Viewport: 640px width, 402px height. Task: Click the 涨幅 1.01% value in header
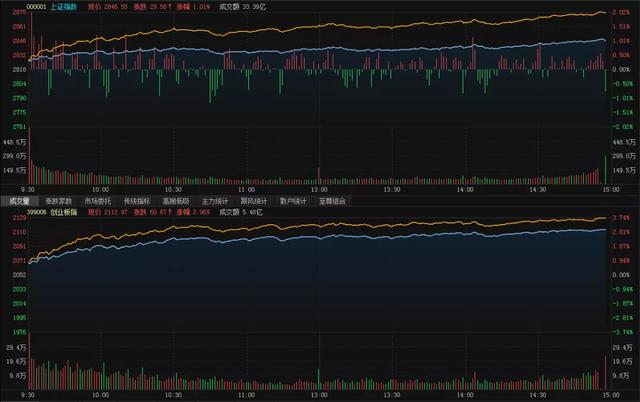(x=193, y=7)
